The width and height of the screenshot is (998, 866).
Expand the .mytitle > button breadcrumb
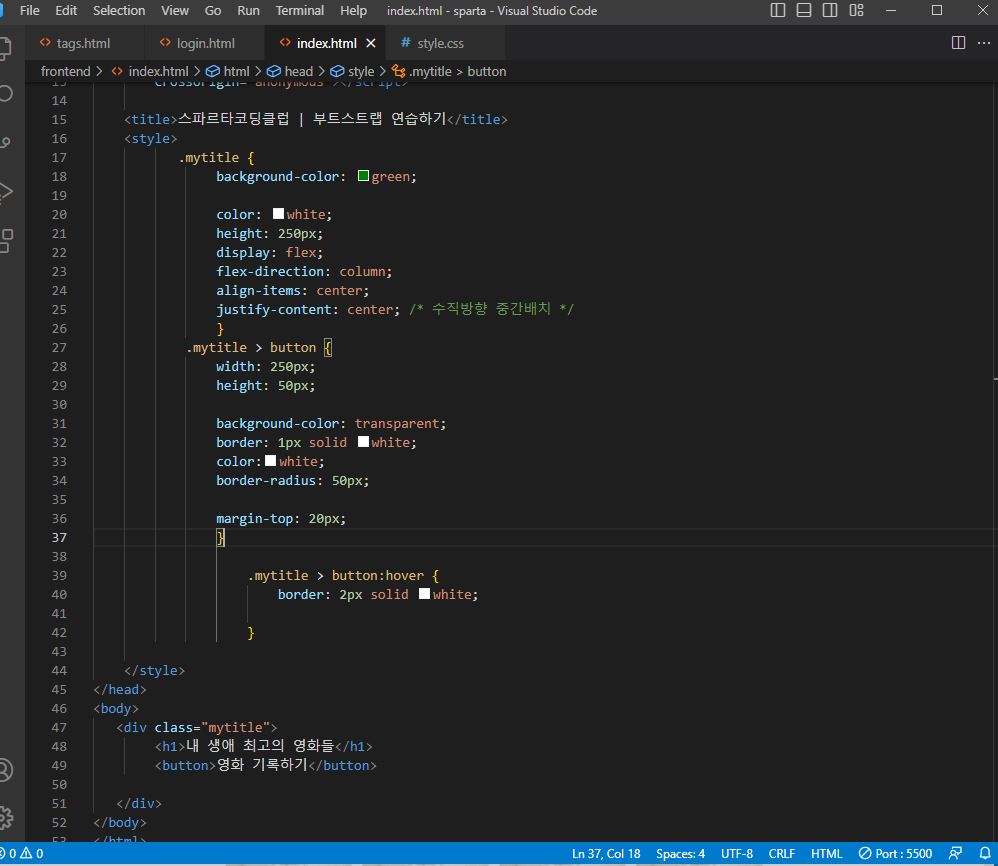click(449, 71)
